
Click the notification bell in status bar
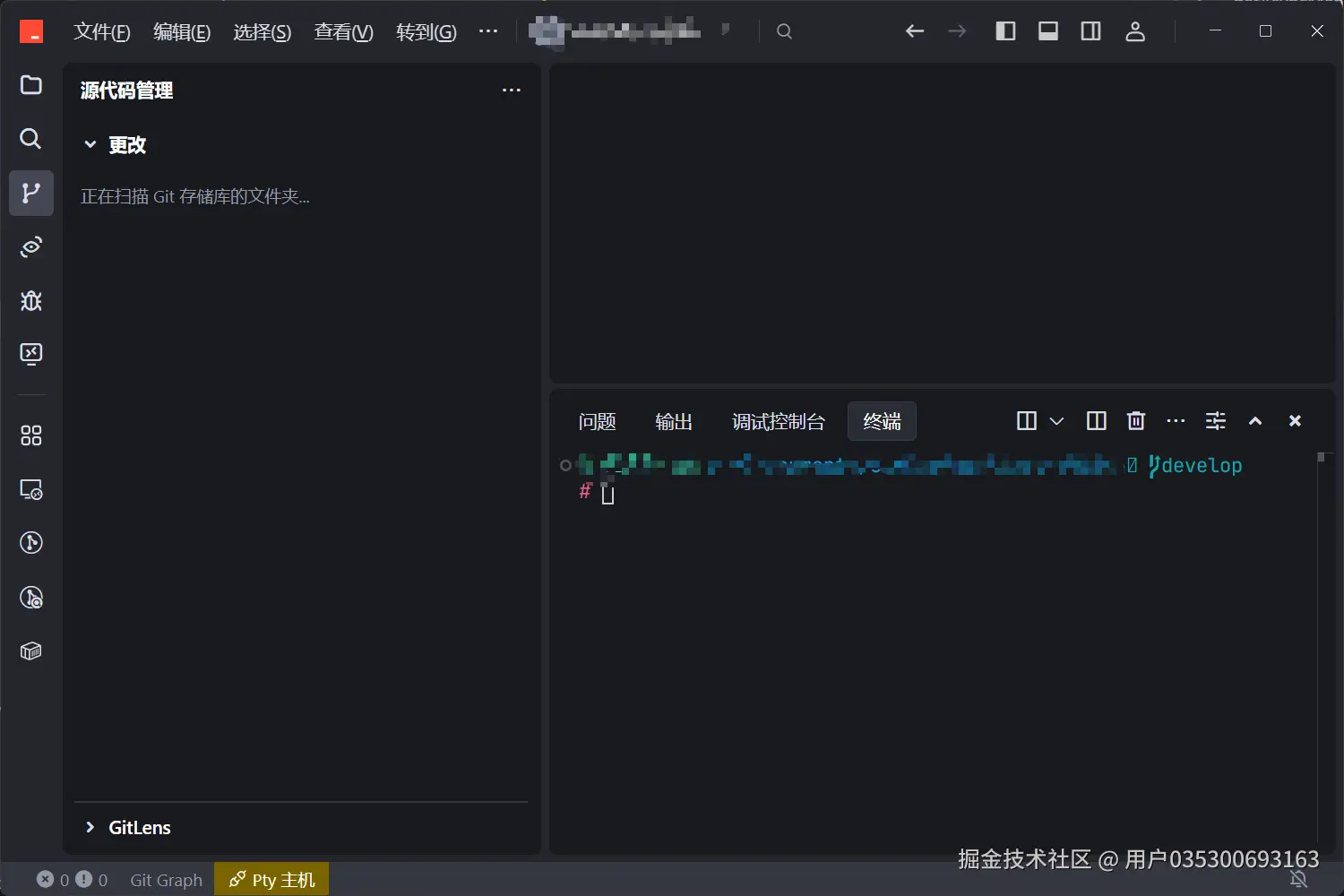click(x=1299, y=880)
